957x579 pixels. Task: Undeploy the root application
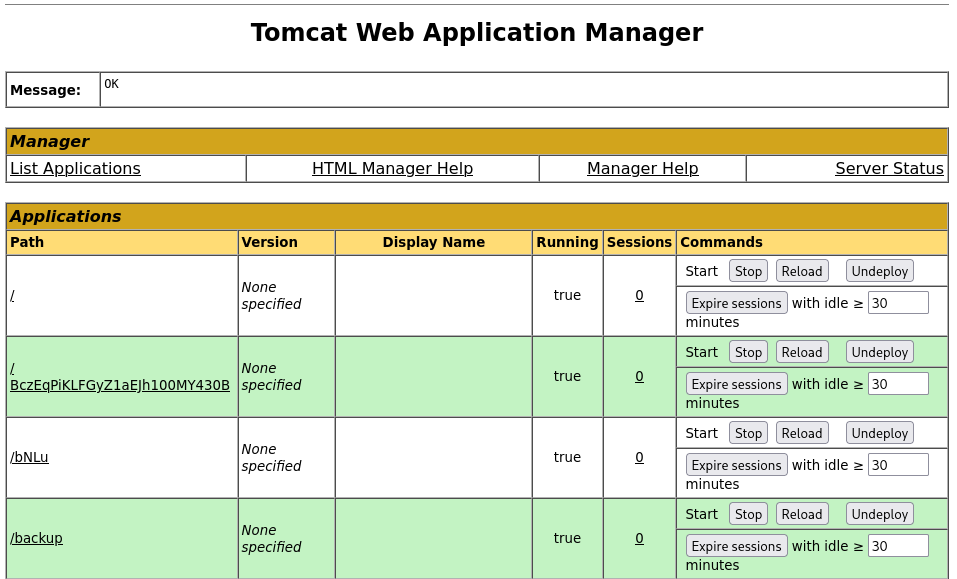(x=879, y=270)
